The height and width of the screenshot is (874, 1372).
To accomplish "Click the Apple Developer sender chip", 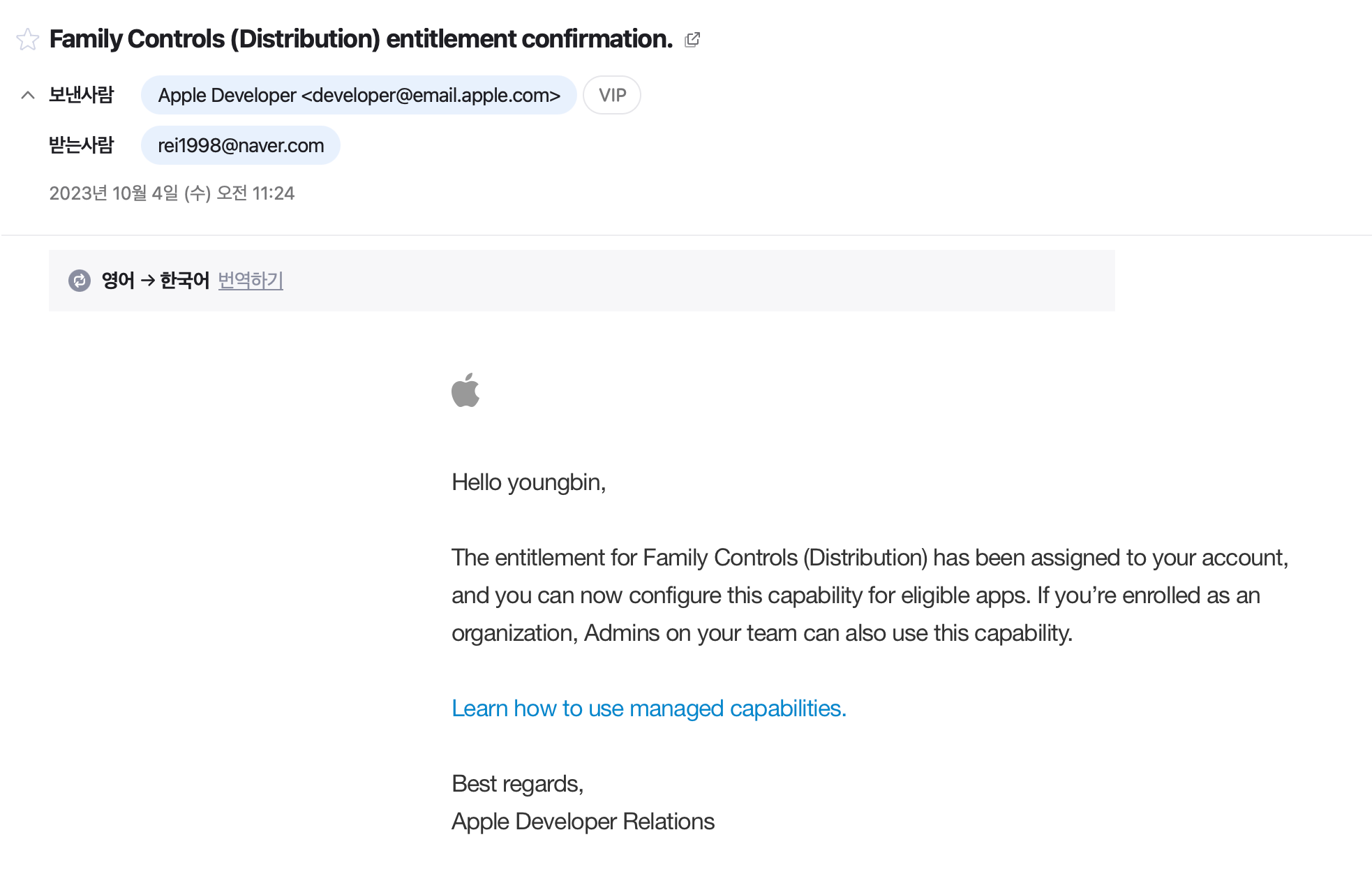I will tap(359, 95).
